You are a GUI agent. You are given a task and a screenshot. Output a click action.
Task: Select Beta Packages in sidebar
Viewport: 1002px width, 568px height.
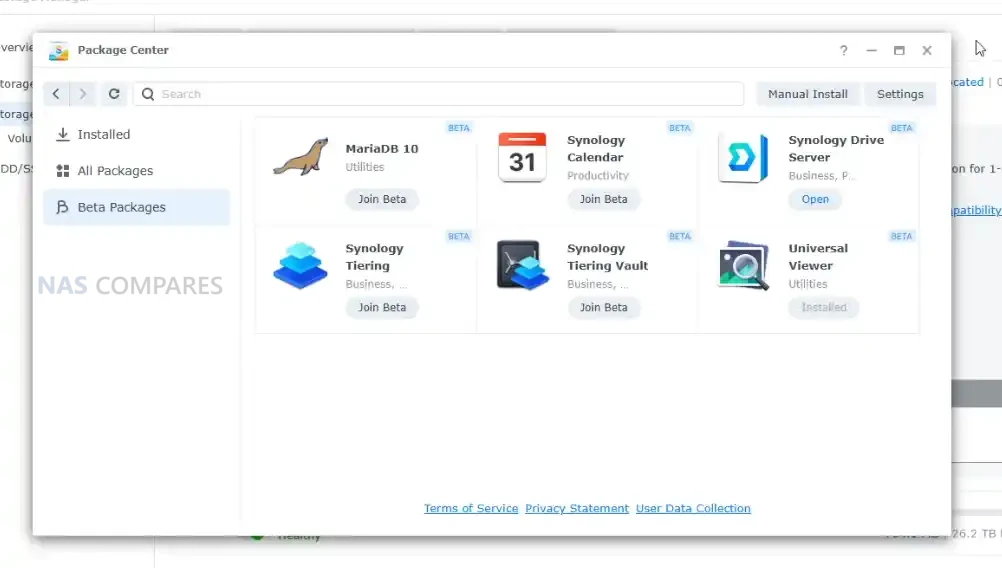click(121, 207)
